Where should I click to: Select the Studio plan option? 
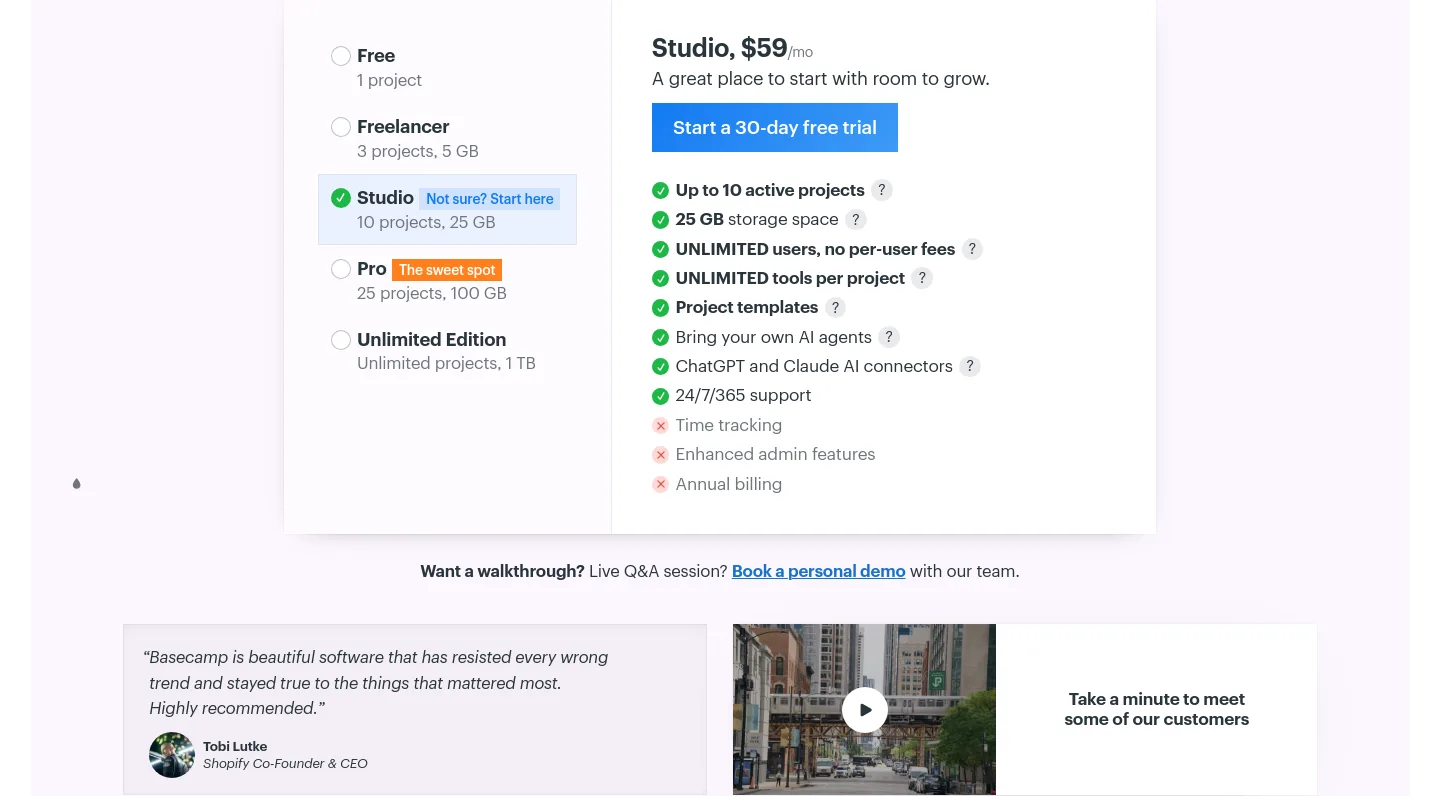click(447, 210)
